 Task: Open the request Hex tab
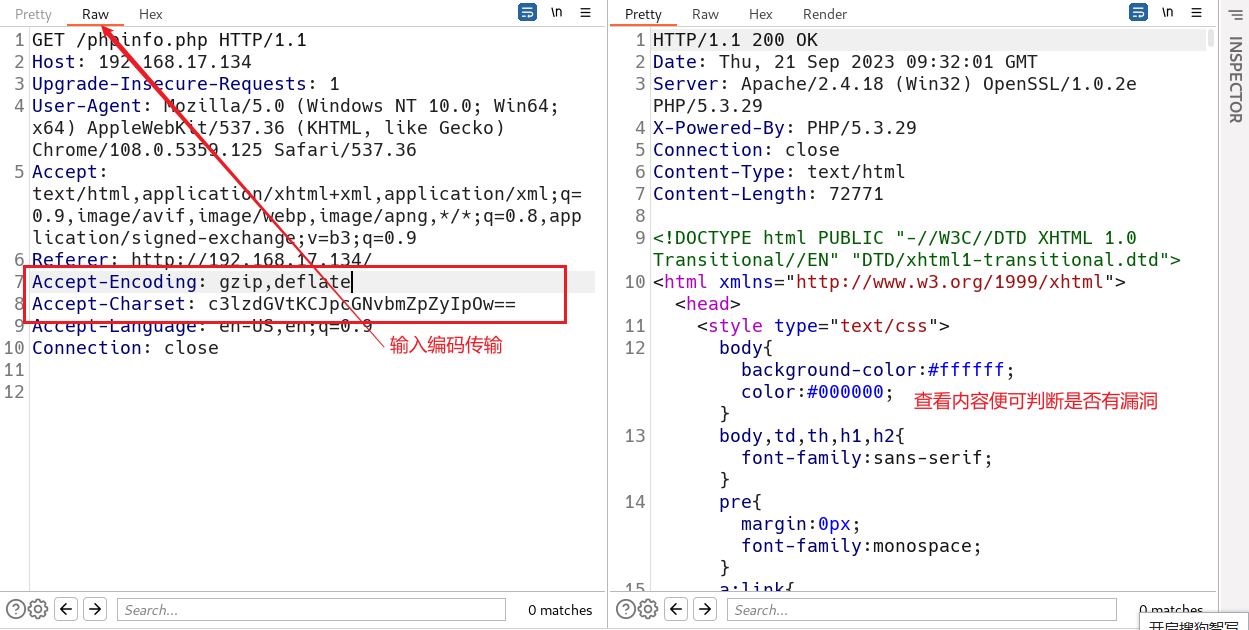point(151,14)
